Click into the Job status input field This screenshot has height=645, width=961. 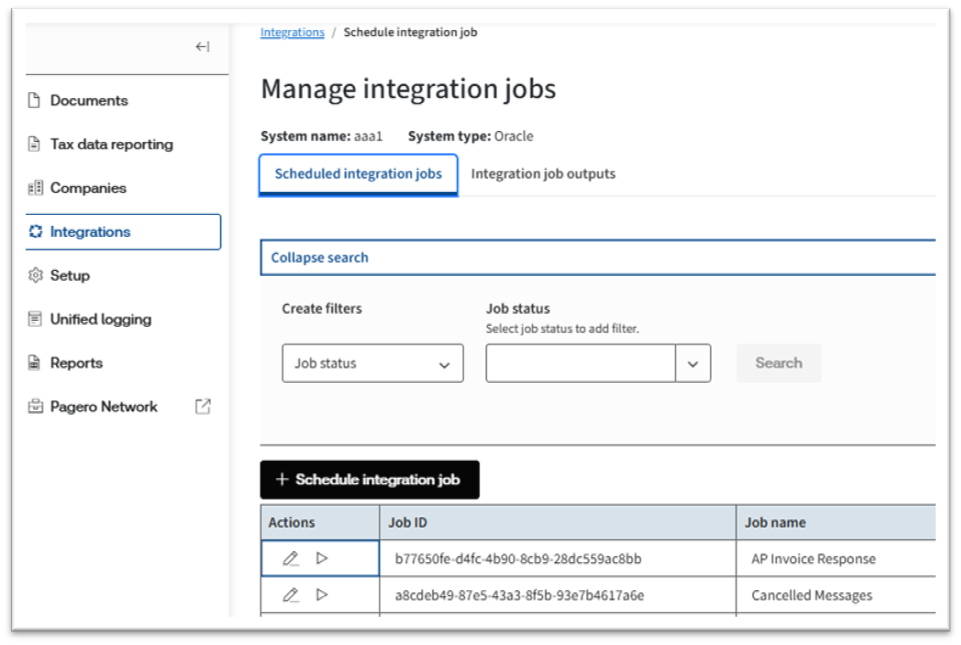(580, 364)
